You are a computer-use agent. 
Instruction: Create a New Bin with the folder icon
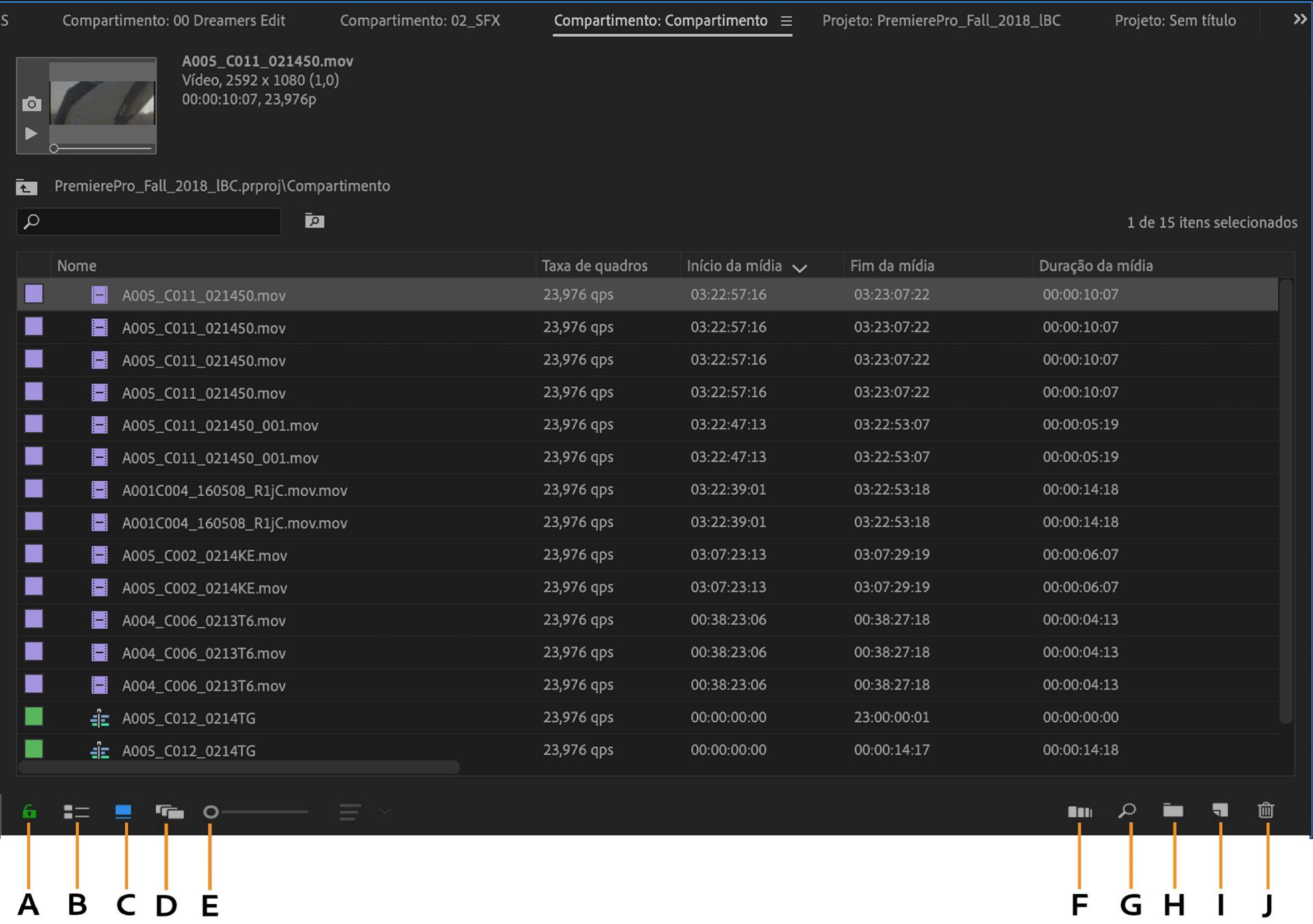coord(1173,810)
